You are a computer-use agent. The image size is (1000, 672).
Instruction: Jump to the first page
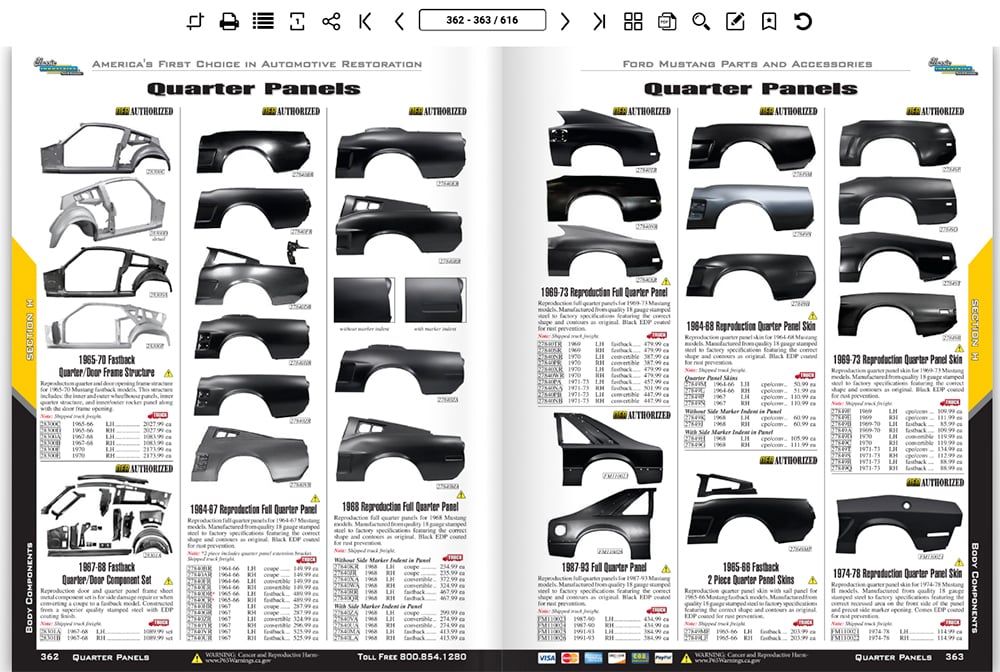click(365, 21)
